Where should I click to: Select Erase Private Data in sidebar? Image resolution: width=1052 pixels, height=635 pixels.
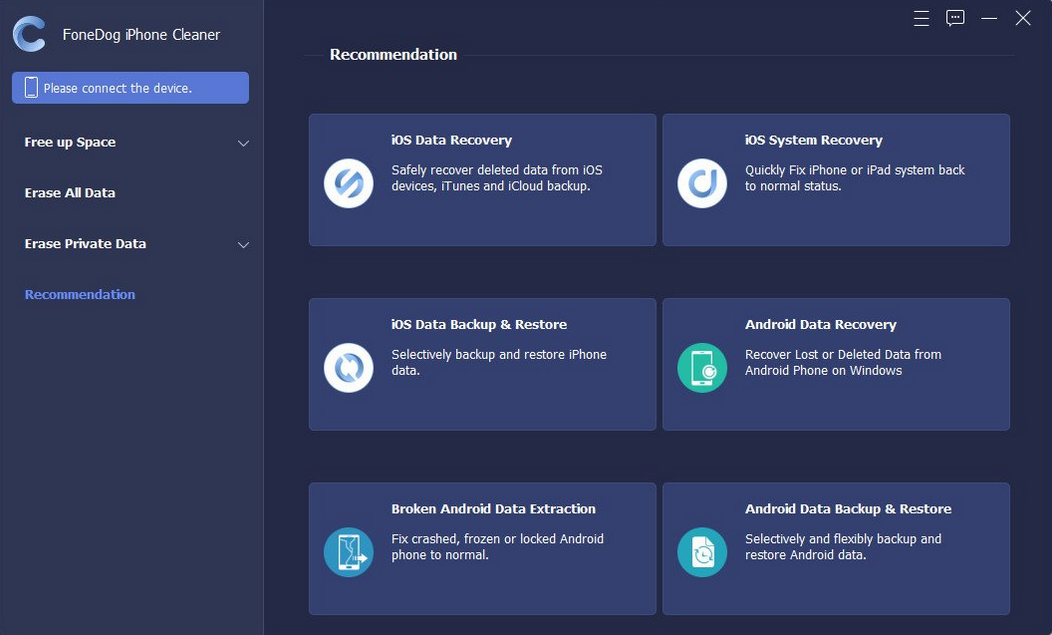85,244
